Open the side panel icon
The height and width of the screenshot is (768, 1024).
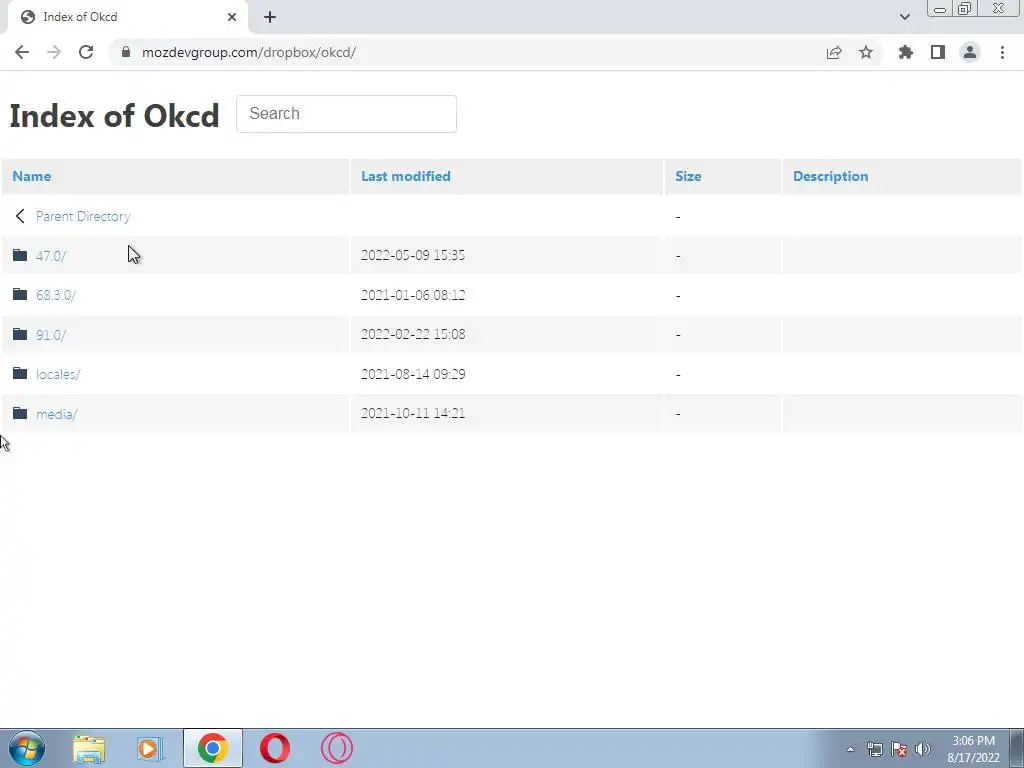[938, 52]
